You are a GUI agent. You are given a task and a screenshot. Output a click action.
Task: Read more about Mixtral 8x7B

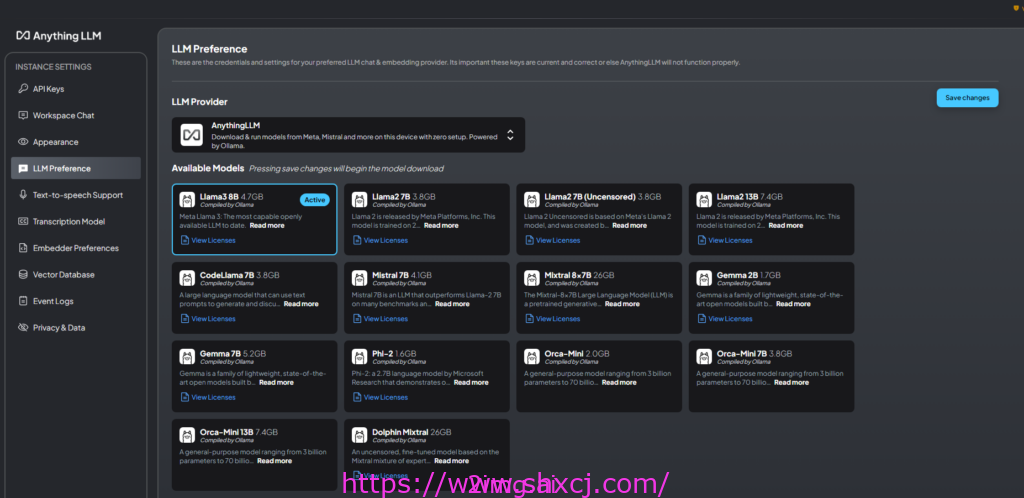622,303
